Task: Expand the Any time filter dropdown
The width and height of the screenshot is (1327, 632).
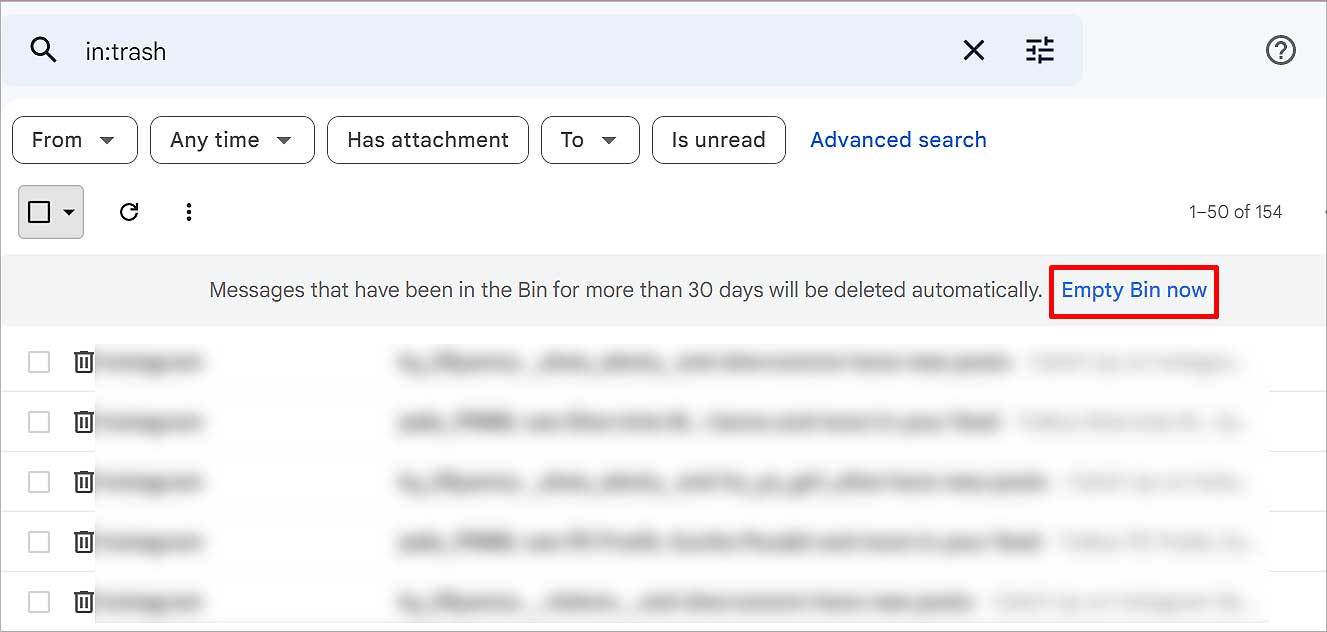Action: click(232, 140)
